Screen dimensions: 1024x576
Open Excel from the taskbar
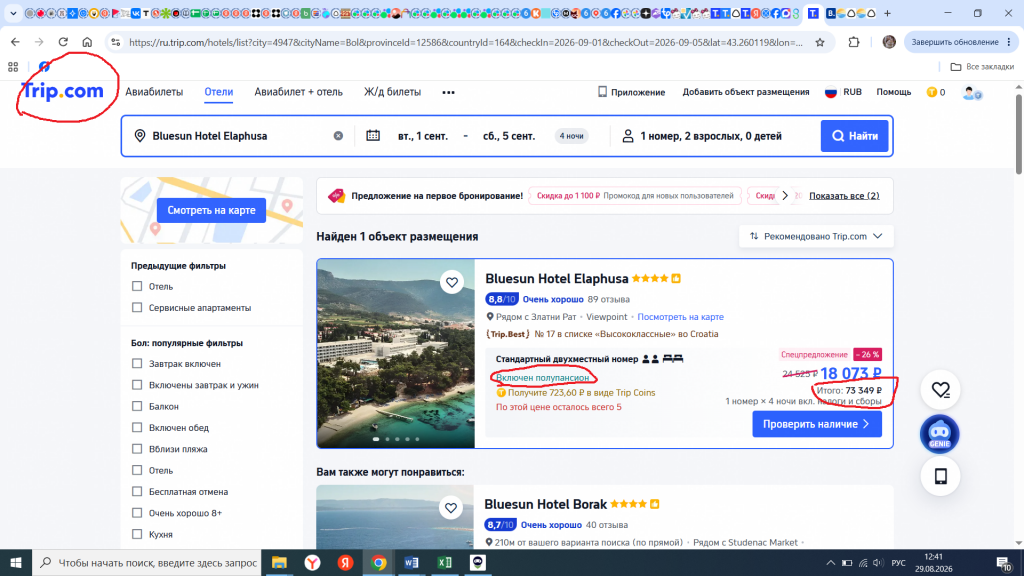[445, 562]
